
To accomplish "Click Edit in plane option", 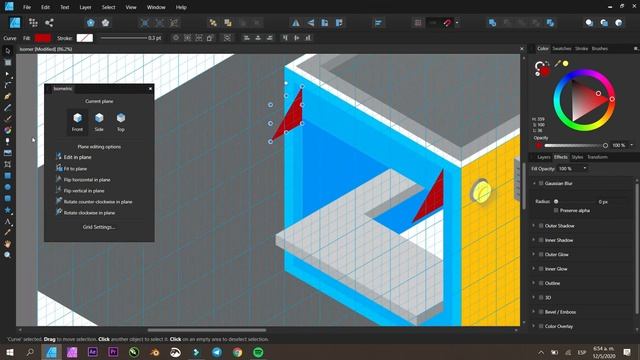I will pyautogui.click(x=73, y=157).
